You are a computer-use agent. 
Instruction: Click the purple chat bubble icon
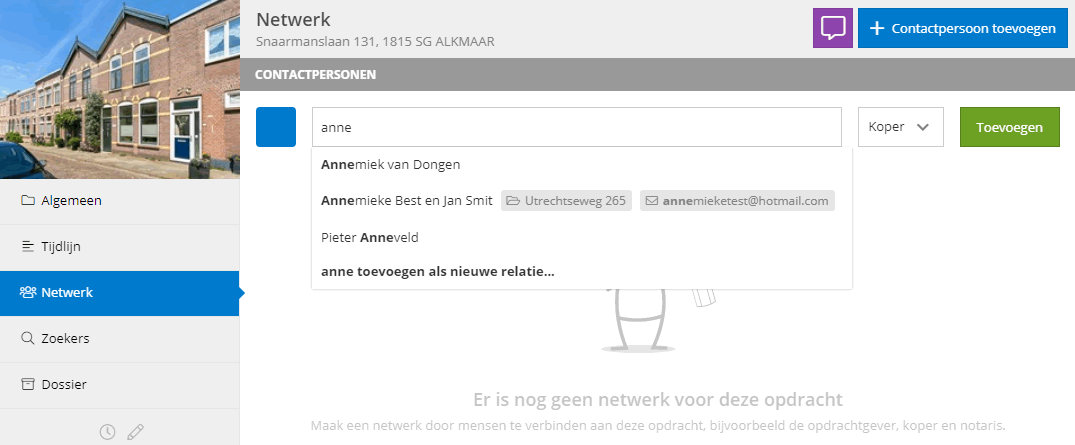click(832, 28)
